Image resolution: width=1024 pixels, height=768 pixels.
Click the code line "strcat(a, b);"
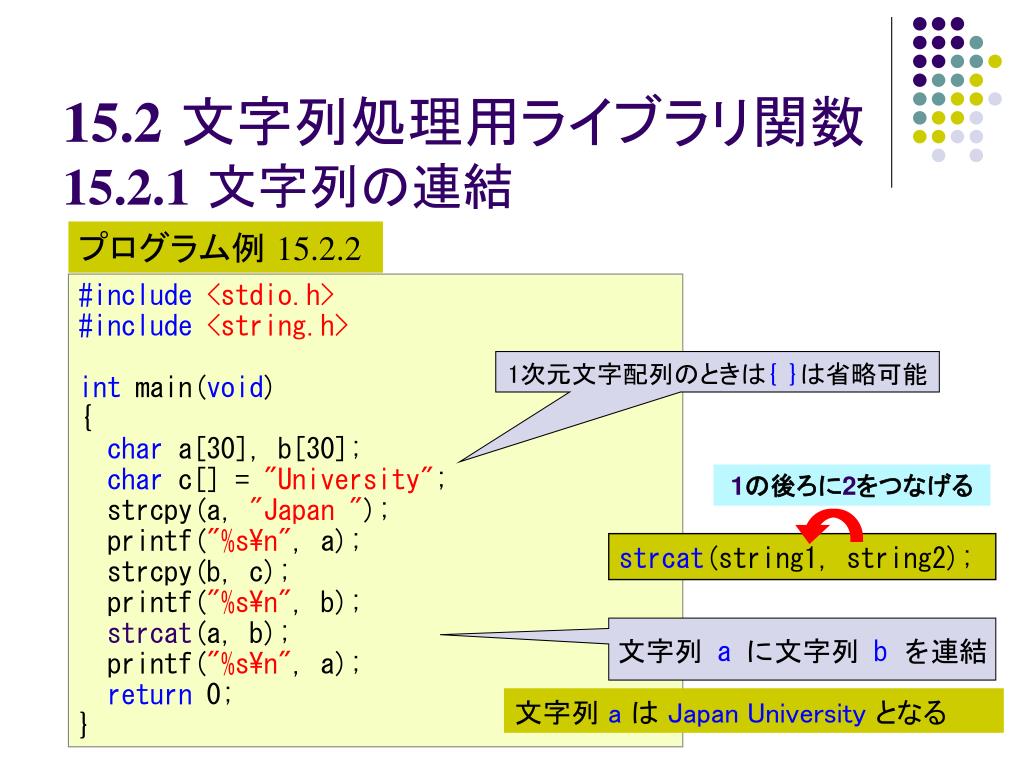point(199,633)
